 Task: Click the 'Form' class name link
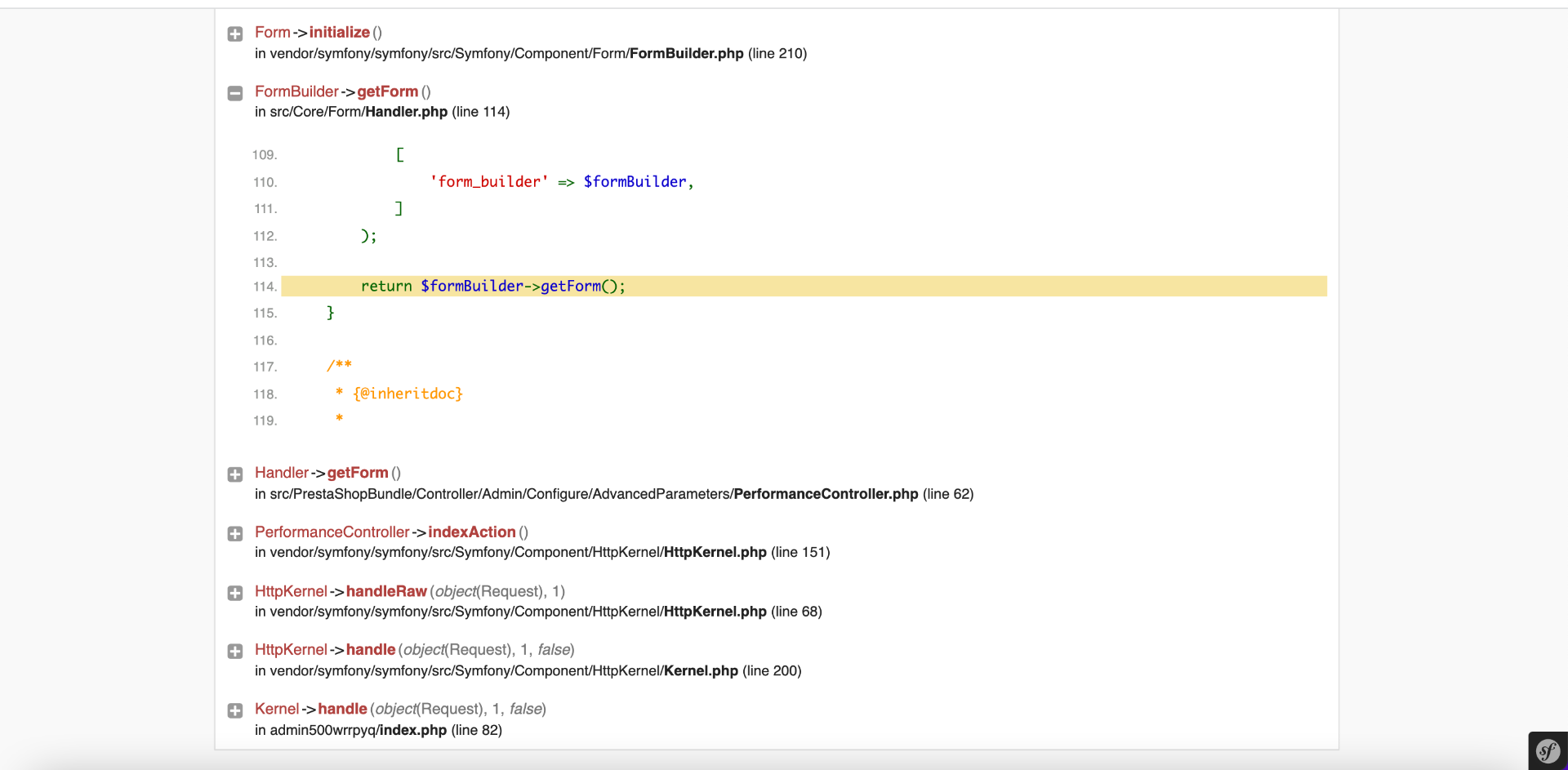click(x=273, y=32)
